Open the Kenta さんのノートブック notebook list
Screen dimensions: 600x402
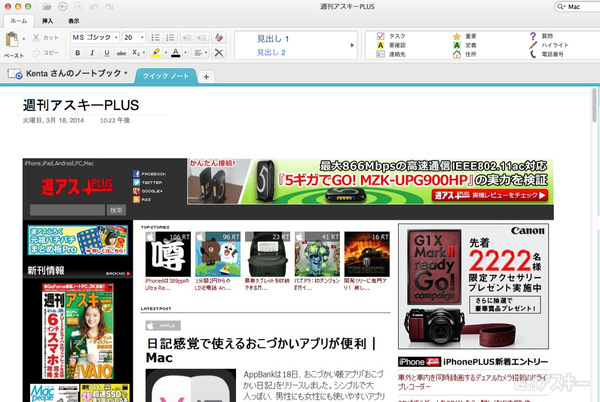tap(77, 73)
